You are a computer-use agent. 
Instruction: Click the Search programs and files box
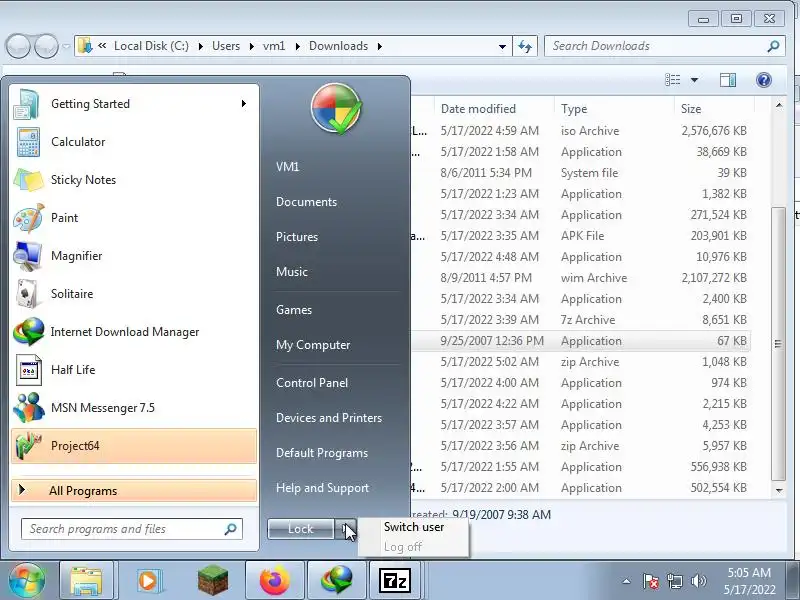pos(132,529)
